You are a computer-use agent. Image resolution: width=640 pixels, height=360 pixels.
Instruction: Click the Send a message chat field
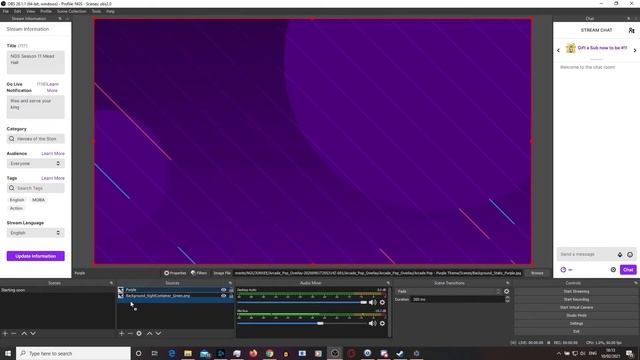(587, 254)
